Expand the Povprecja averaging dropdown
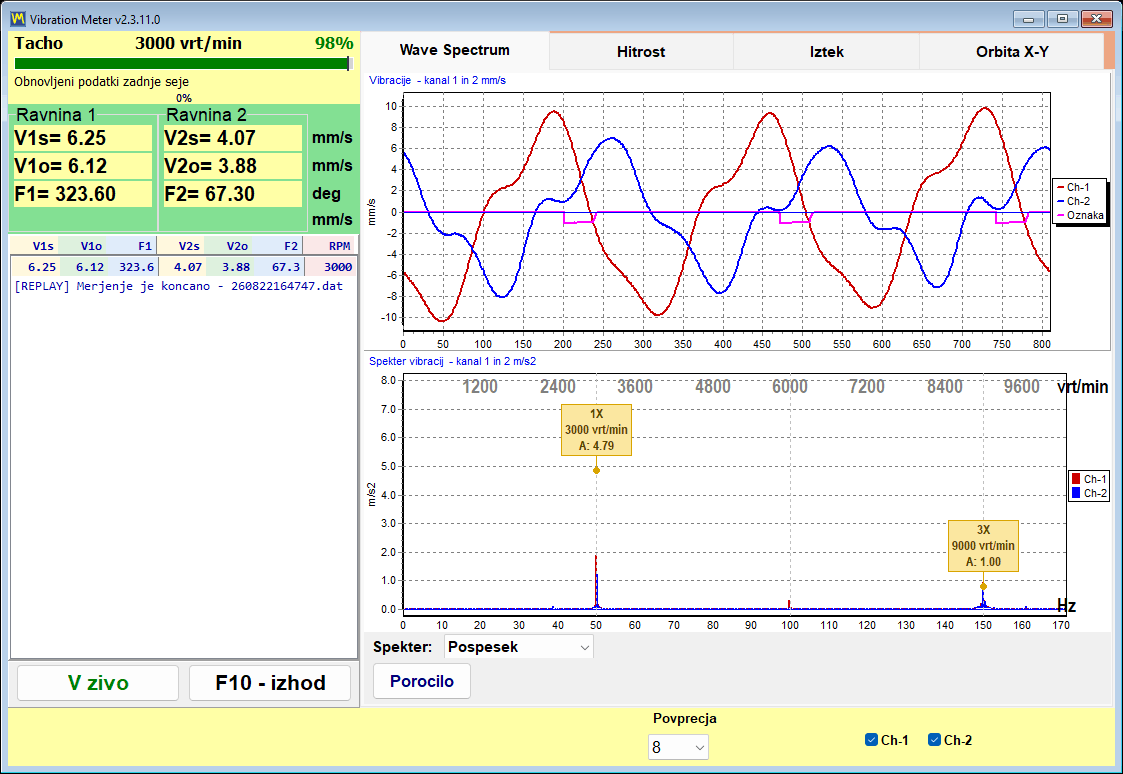Viewport: 1123px width, 774px height. (678, 748)
